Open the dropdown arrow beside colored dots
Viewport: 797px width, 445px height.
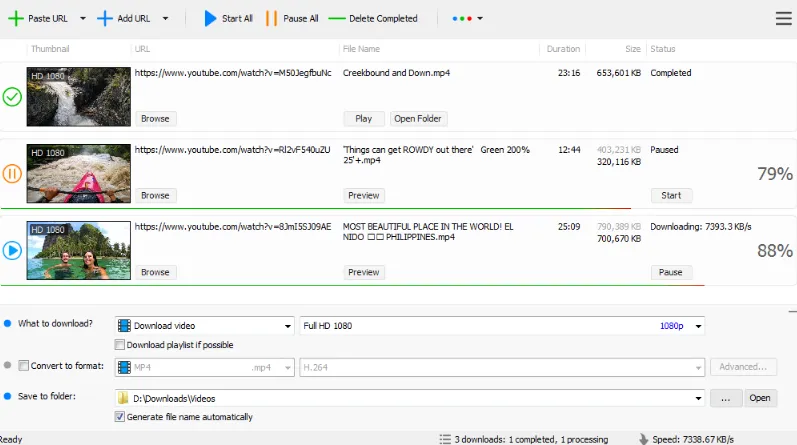point(480,18)
